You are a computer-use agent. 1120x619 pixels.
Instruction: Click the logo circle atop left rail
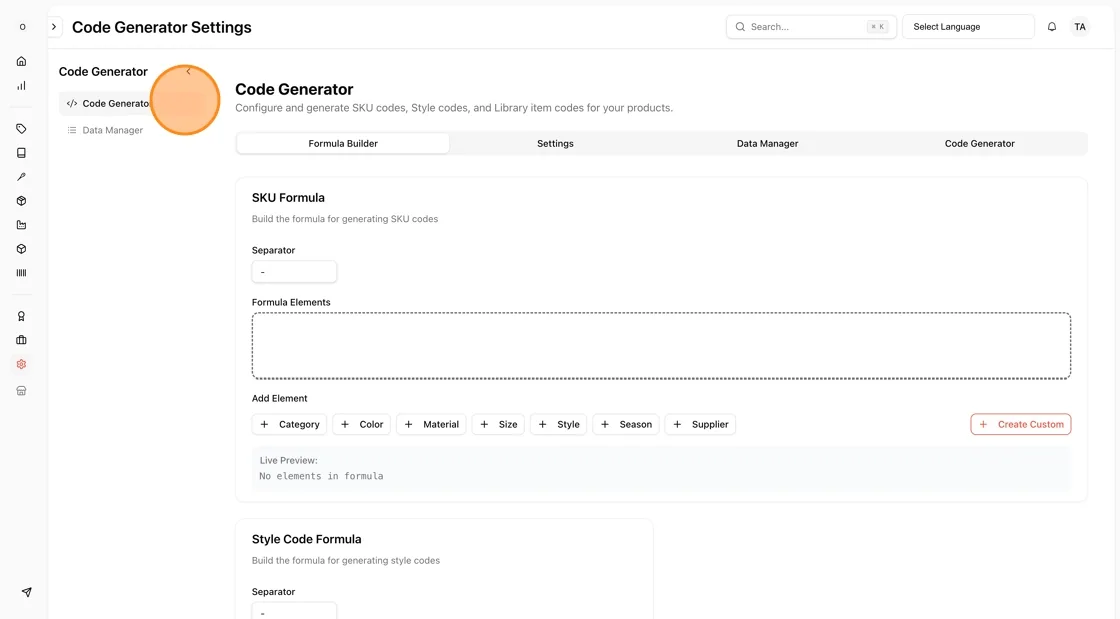point(22,27)
